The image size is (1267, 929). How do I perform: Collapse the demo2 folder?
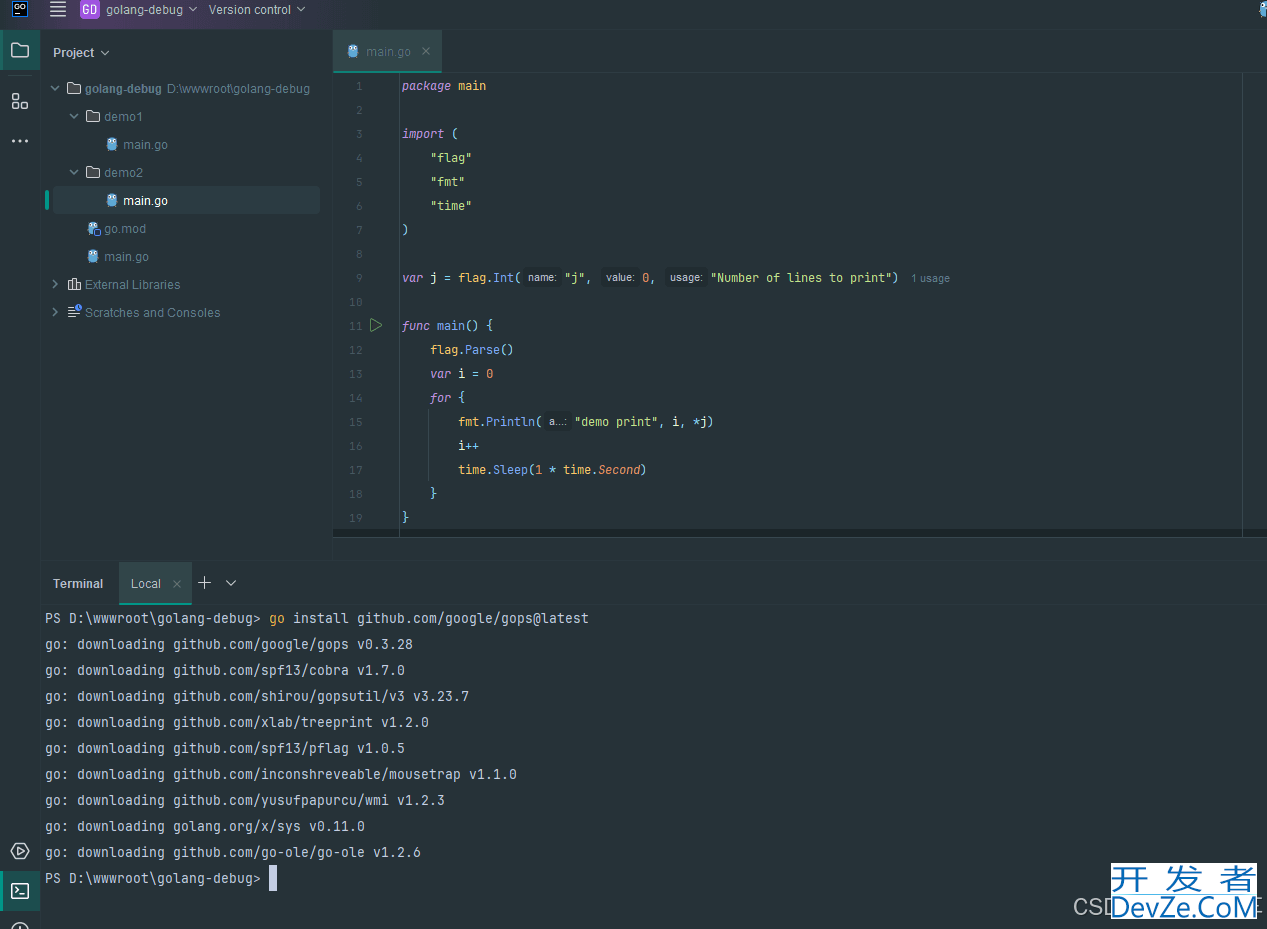pyautogui.click(x=74, y=172)
